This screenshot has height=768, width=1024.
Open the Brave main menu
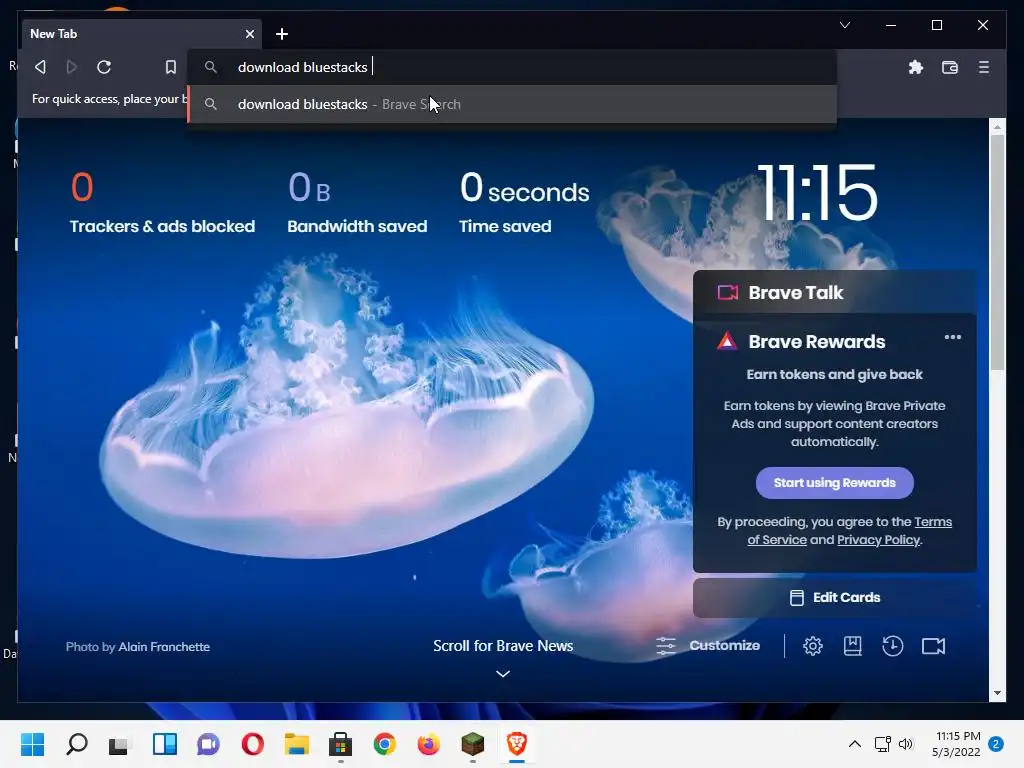984,67
